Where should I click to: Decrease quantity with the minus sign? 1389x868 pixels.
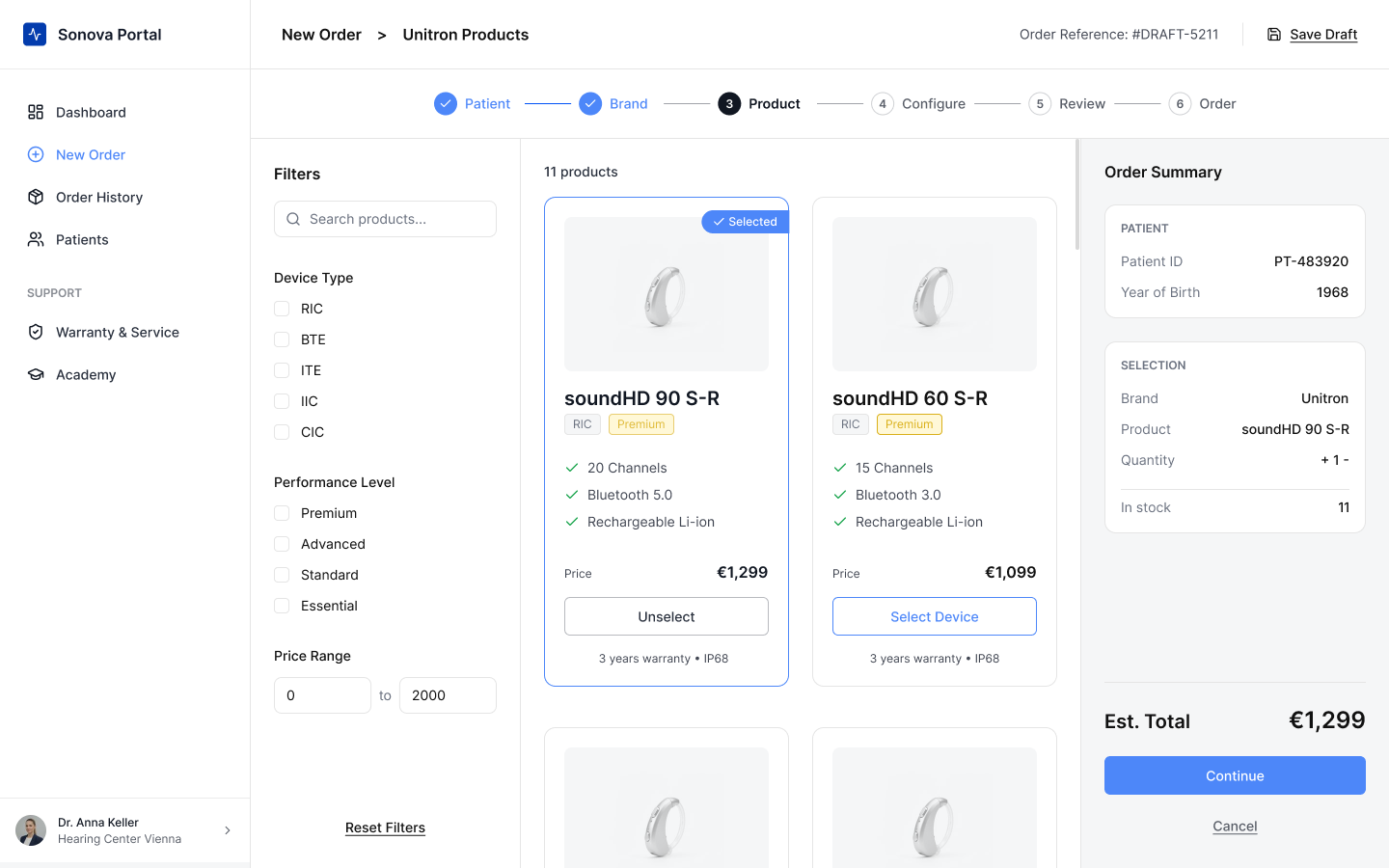click(1346, 460)
